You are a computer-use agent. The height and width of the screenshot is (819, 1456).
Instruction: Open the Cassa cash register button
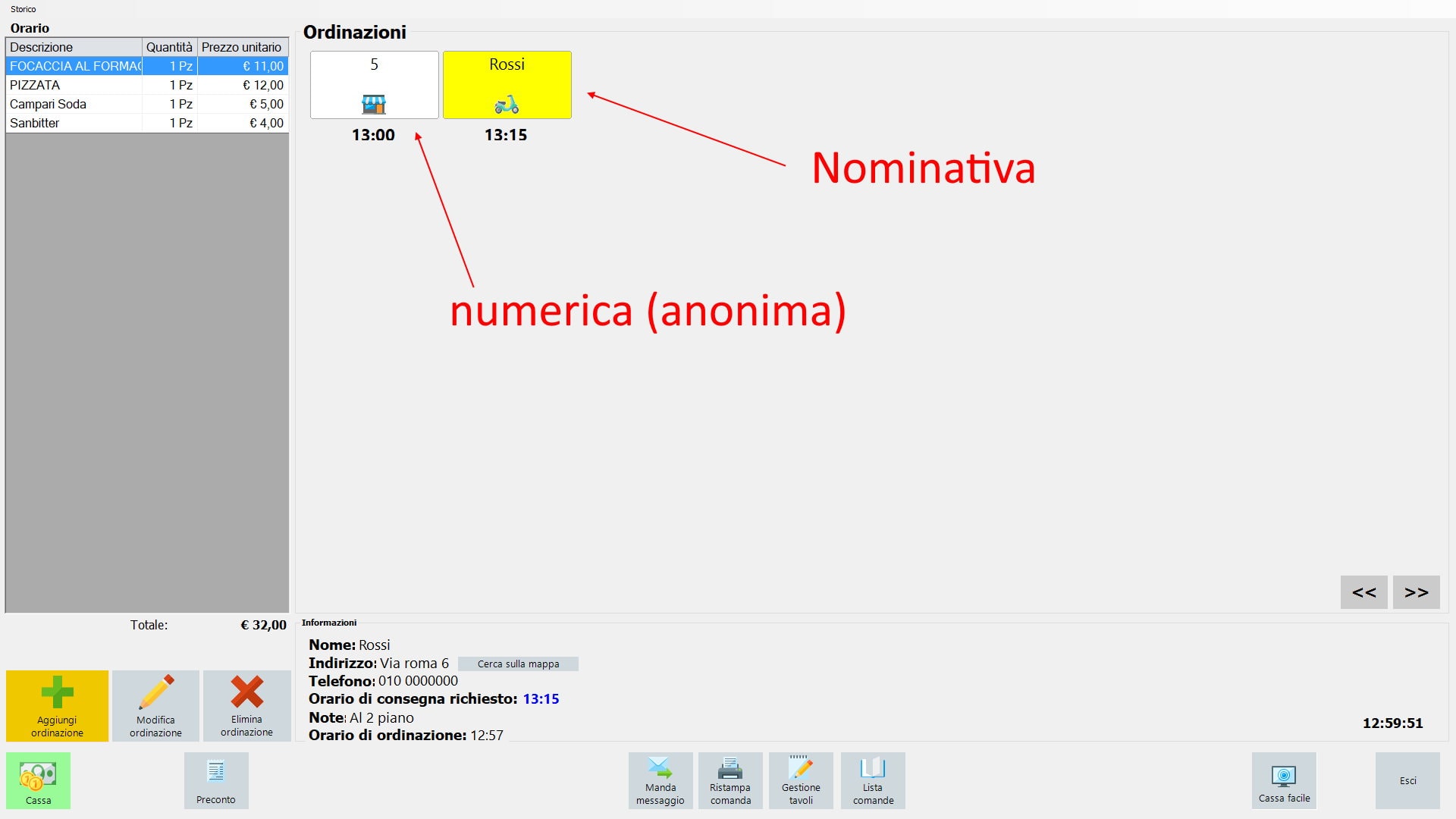pos(38,780)
